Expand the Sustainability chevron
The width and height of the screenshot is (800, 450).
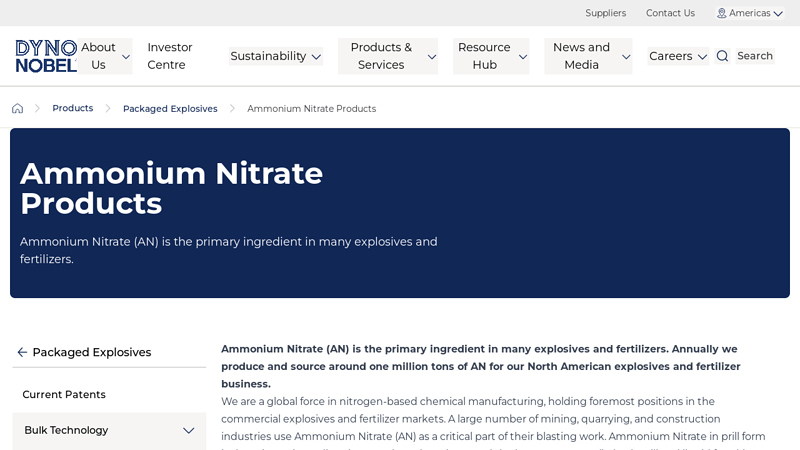[x=316, y=57]
